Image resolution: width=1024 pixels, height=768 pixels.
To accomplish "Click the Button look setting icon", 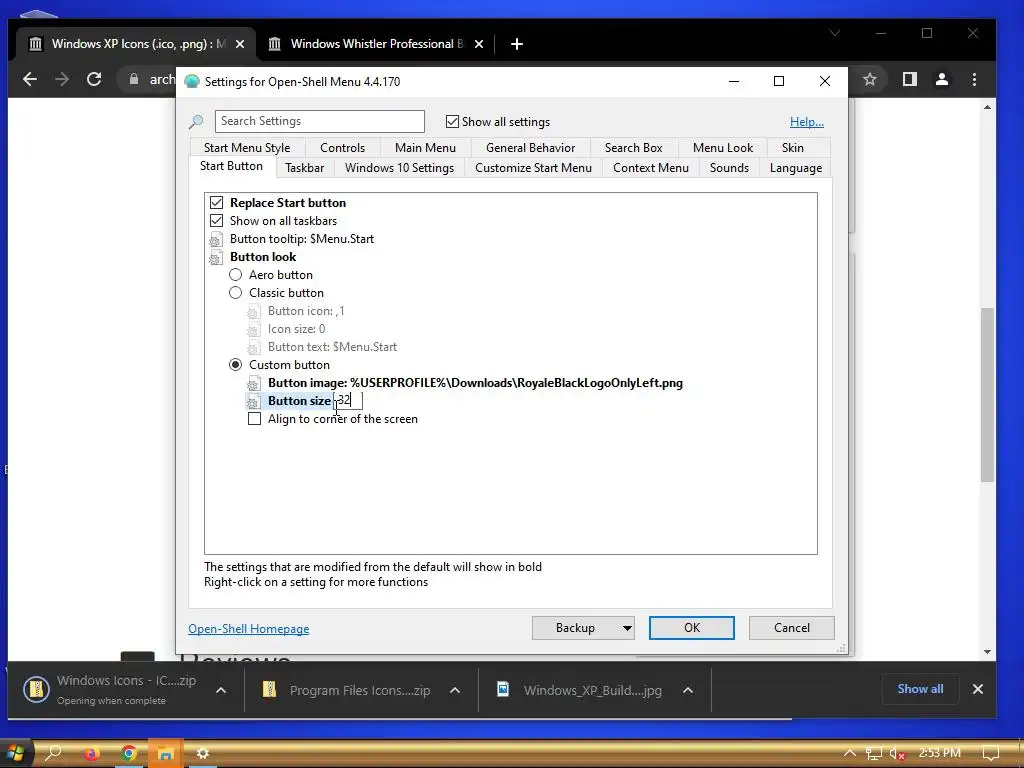I will pyautogui.click(x=216, y=257).
